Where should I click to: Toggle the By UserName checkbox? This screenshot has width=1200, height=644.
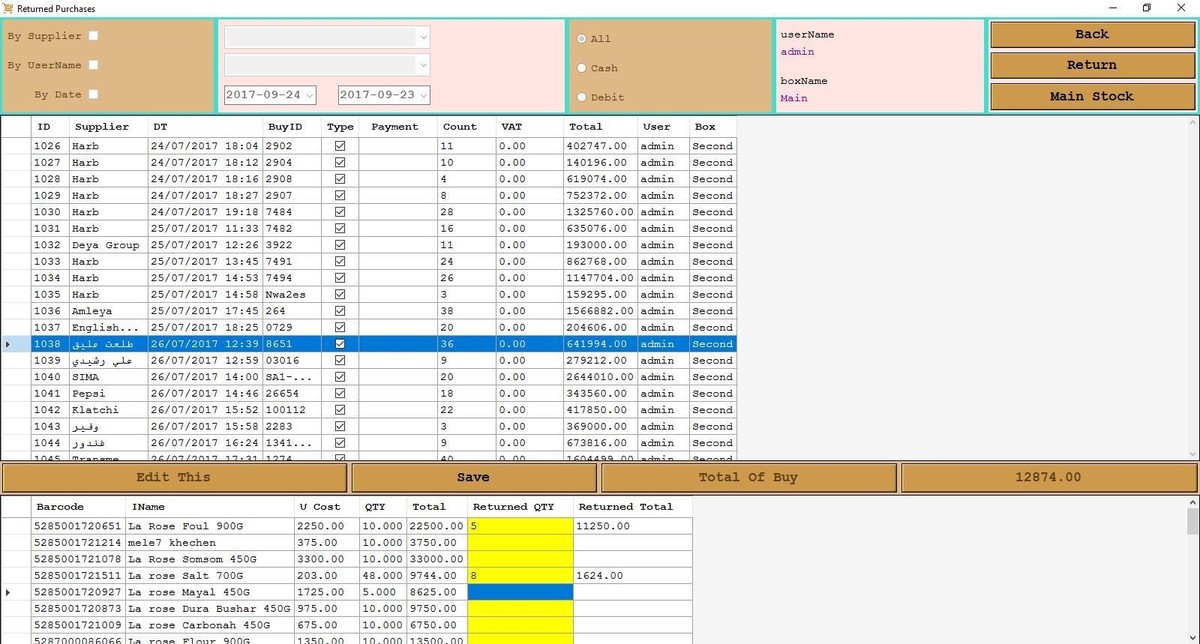click(94, 65)
